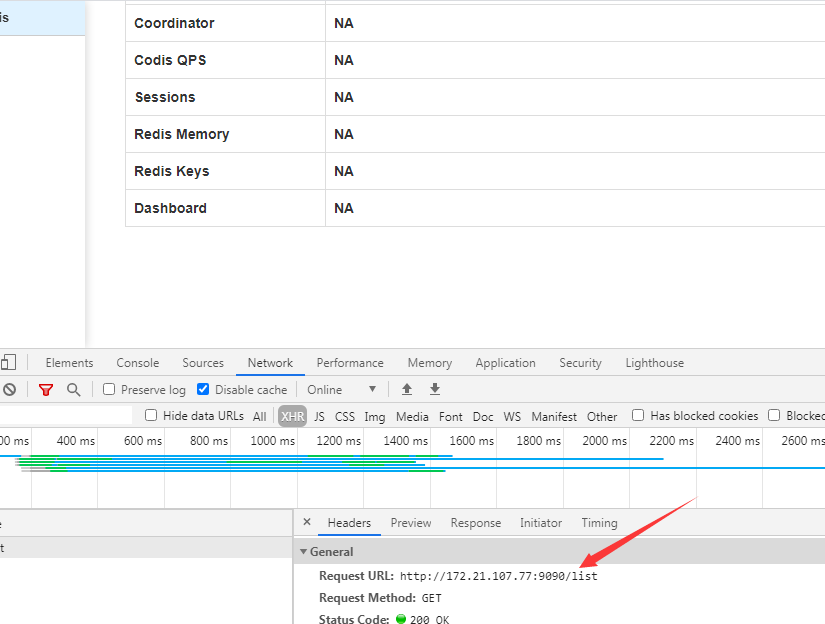Image resolution: width=825 pixels, height=624 pixels.
Task: Switch to the Memory panel
Action: point(429,363)
